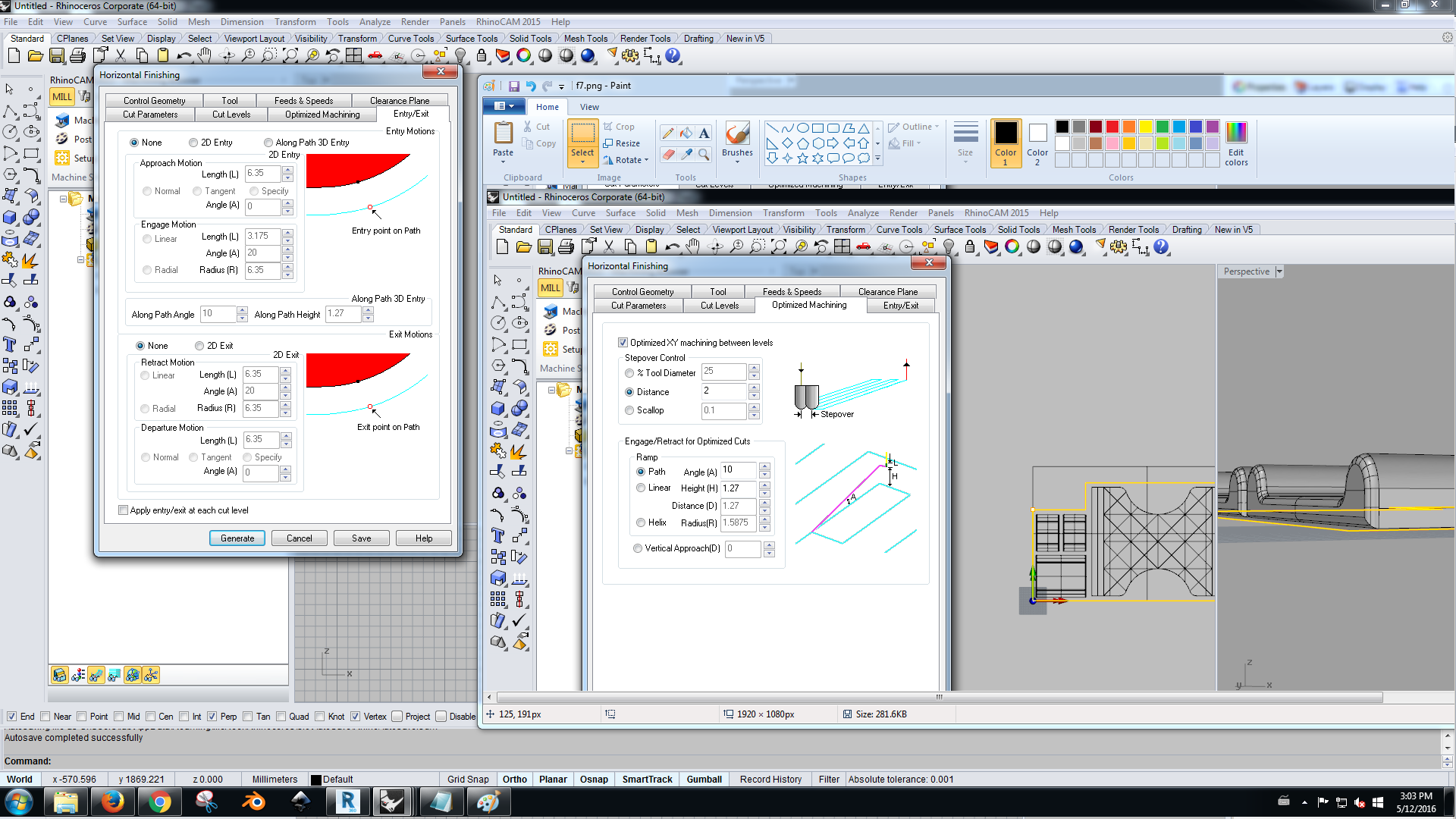Viewport: 1456px width, 819px height.
Task: Click the Open folder icon in Rhino toolbar
Action: [x=35, y=55]
